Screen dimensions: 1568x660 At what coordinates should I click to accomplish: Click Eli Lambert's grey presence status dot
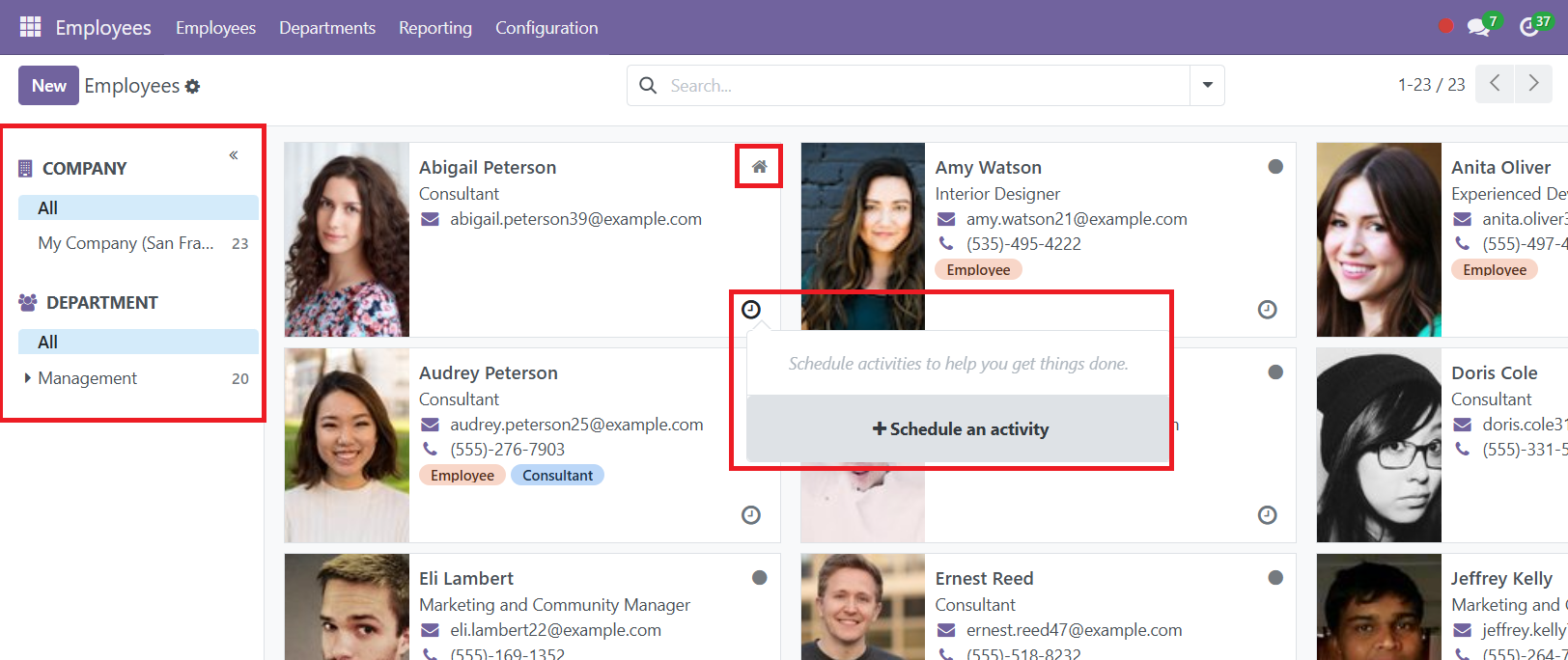pyautogui.click(x=760, y=578)
